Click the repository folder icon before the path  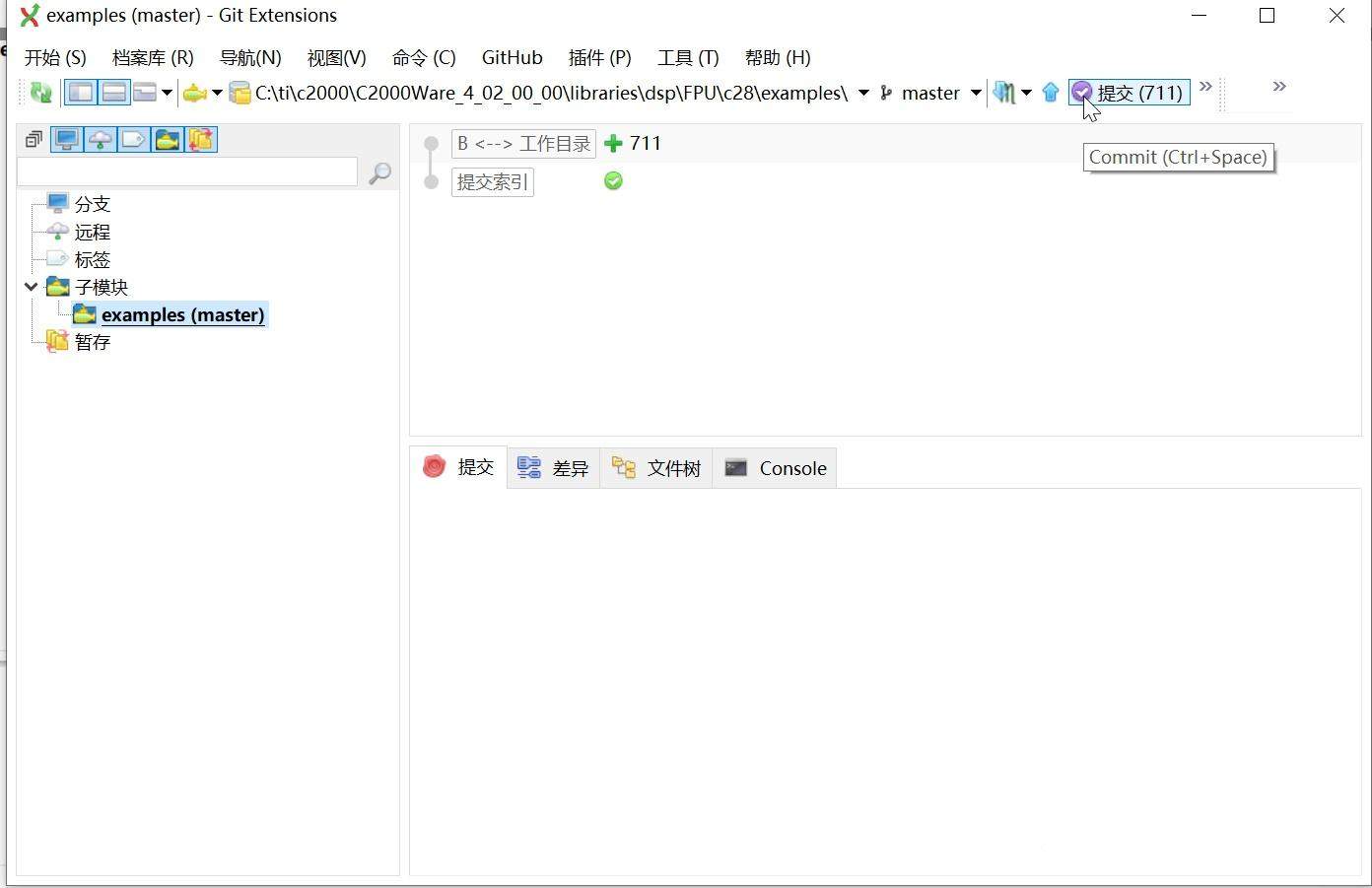pyautogui.click(x=240, y=93)
